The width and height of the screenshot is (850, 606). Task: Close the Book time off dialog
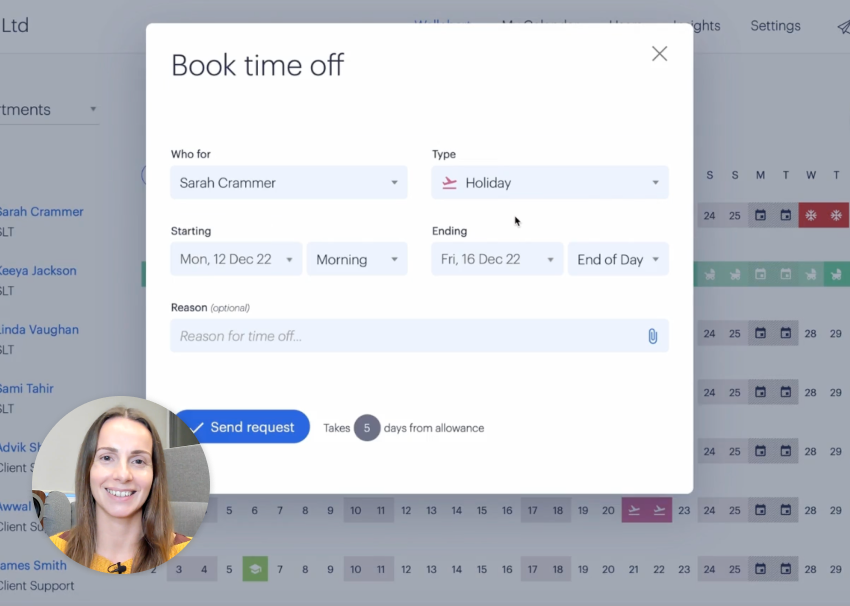(x=659, y=54)
